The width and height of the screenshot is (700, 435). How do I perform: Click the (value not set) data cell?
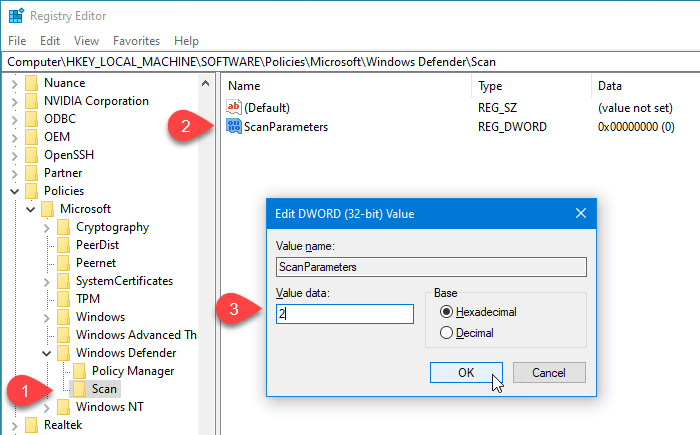click(635, 108)
